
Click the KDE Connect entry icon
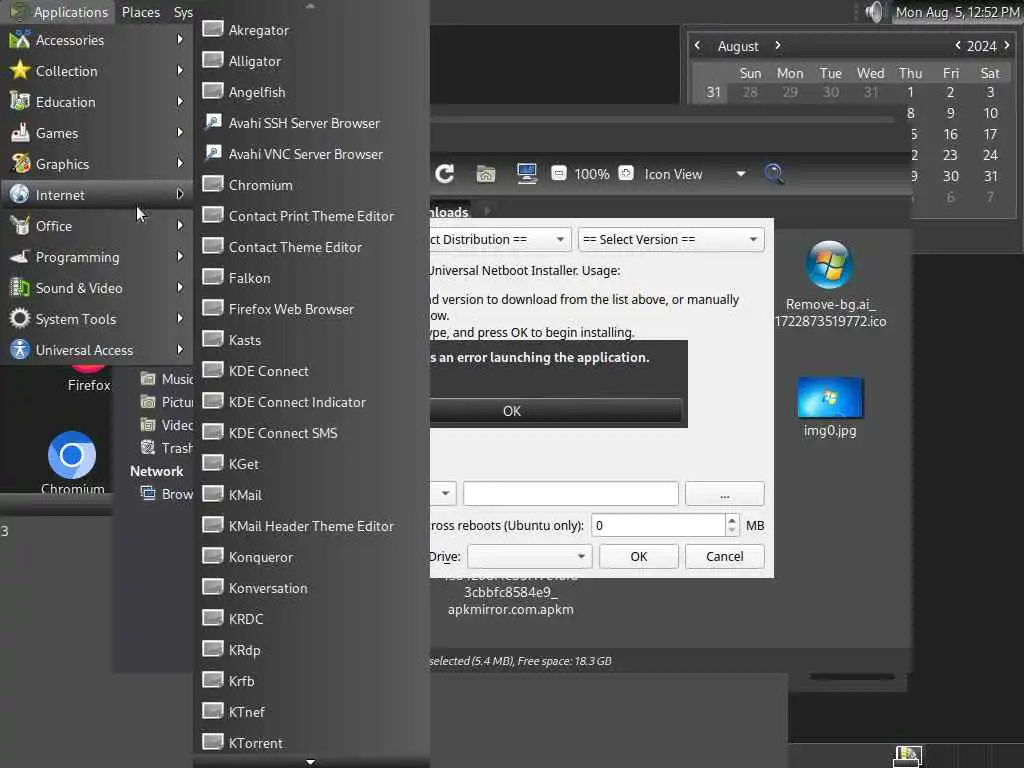tap(213, 370)
